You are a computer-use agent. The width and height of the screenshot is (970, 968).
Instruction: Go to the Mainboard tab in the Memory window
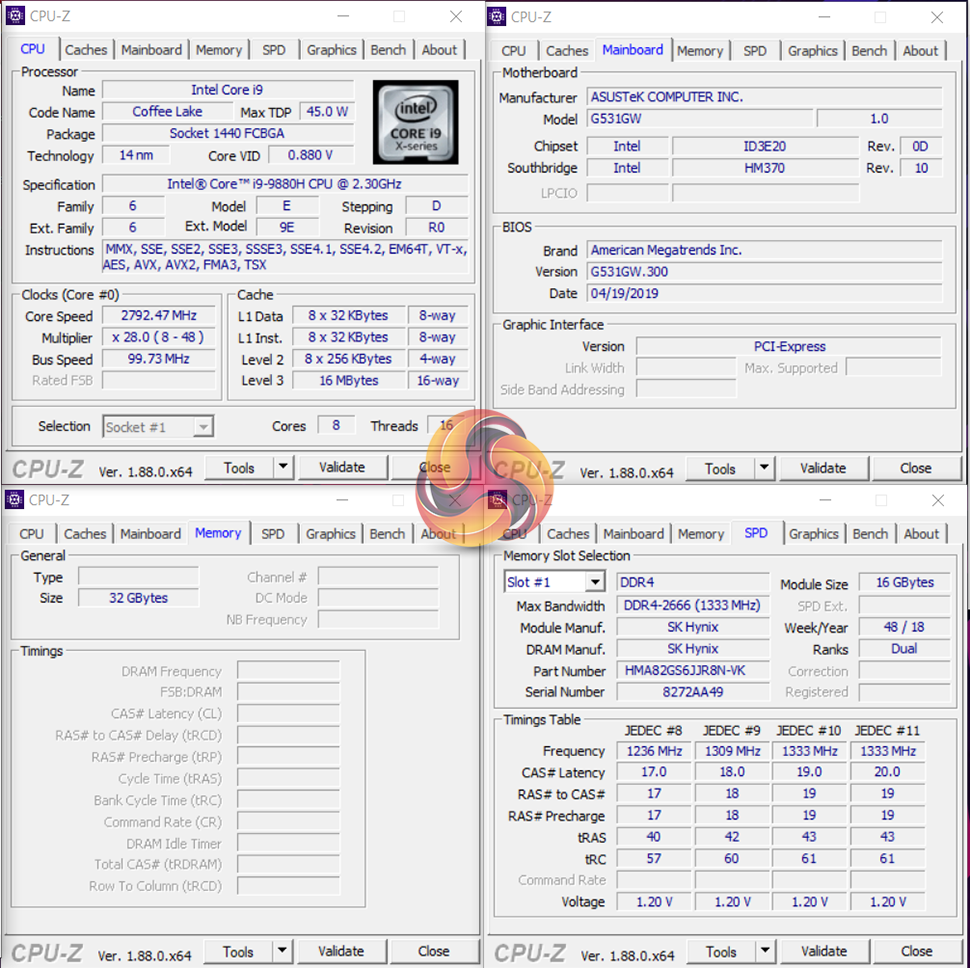[x=151, y=534]
